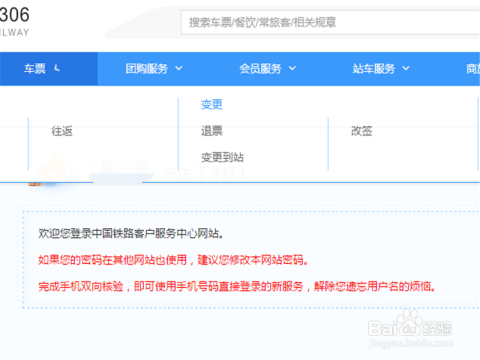Click the chevron next to 车票
480x360 pixels.
coord(57,68)
